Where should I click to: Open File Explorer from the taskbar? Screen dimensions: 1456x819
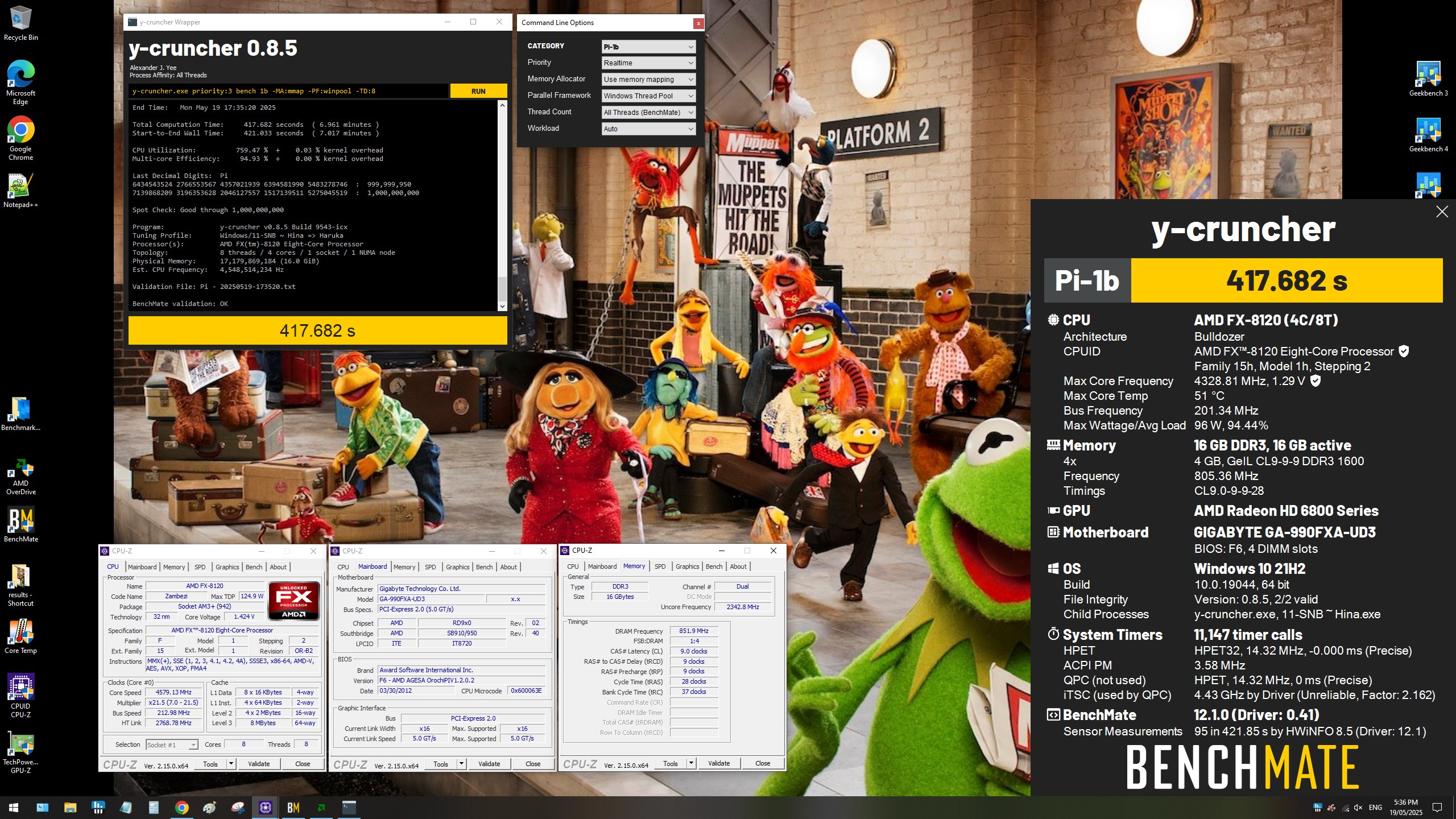click(70, 807)
